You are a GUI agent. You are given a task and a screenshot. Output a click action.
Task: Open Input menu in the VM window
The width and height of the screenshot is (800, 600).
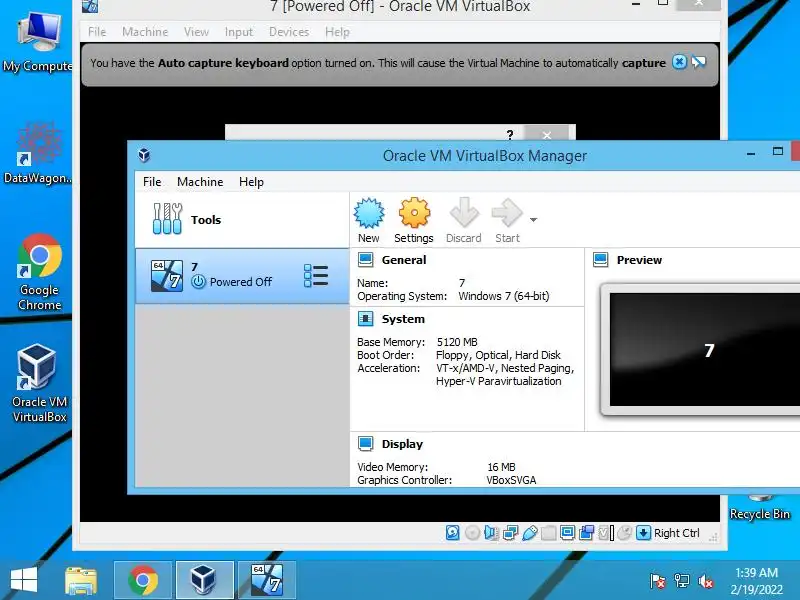(x=239, y=32)
